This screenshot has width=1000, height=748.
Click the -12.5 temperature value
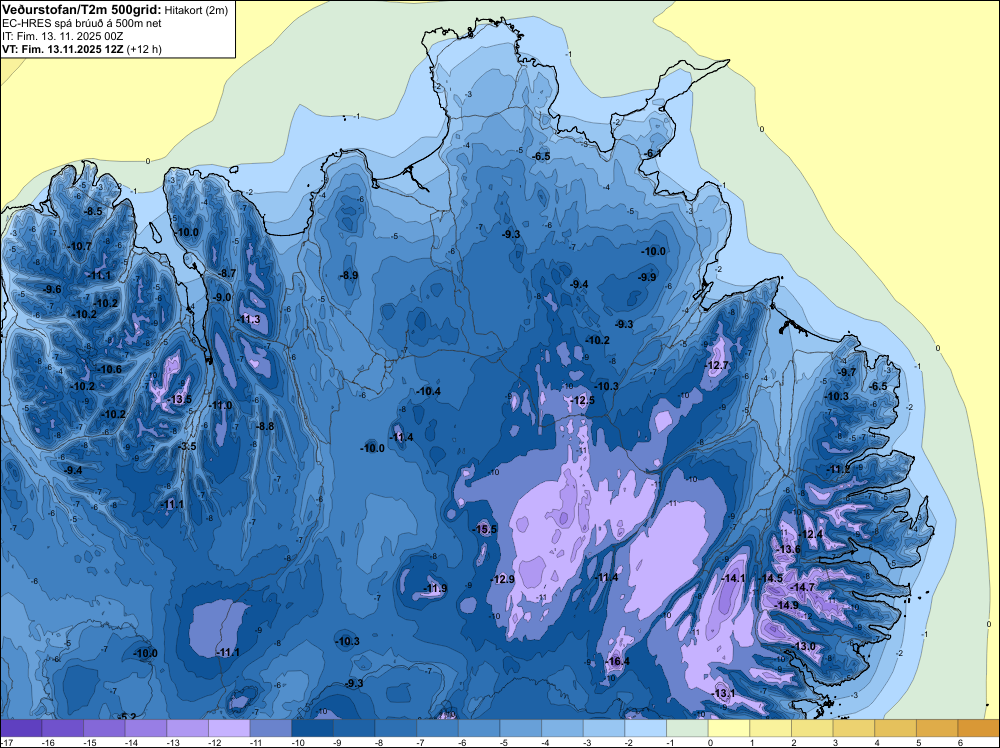pos(583,400)
